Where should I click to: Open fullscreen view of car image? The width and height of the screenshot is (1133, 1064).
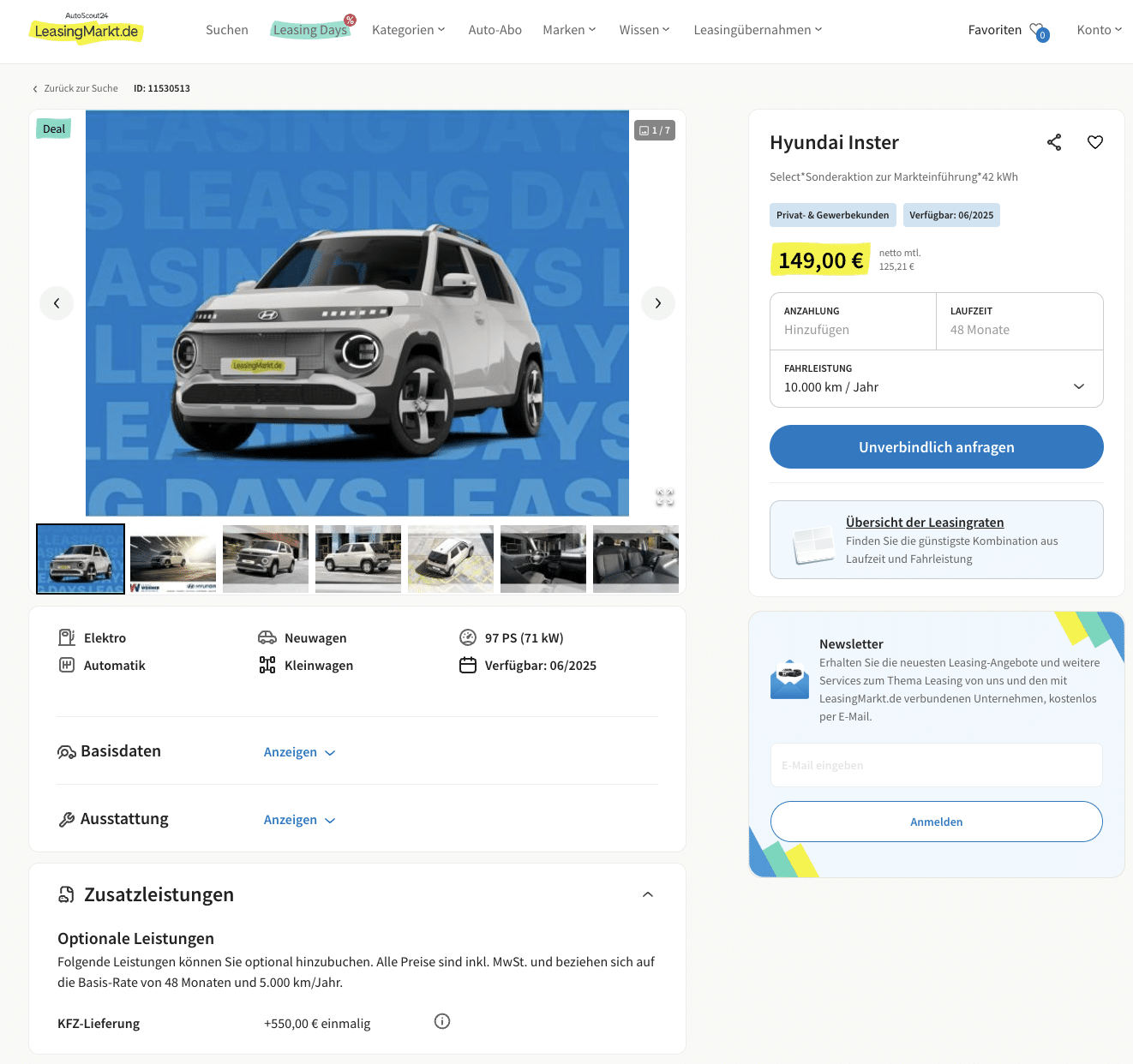click(665, 497)
